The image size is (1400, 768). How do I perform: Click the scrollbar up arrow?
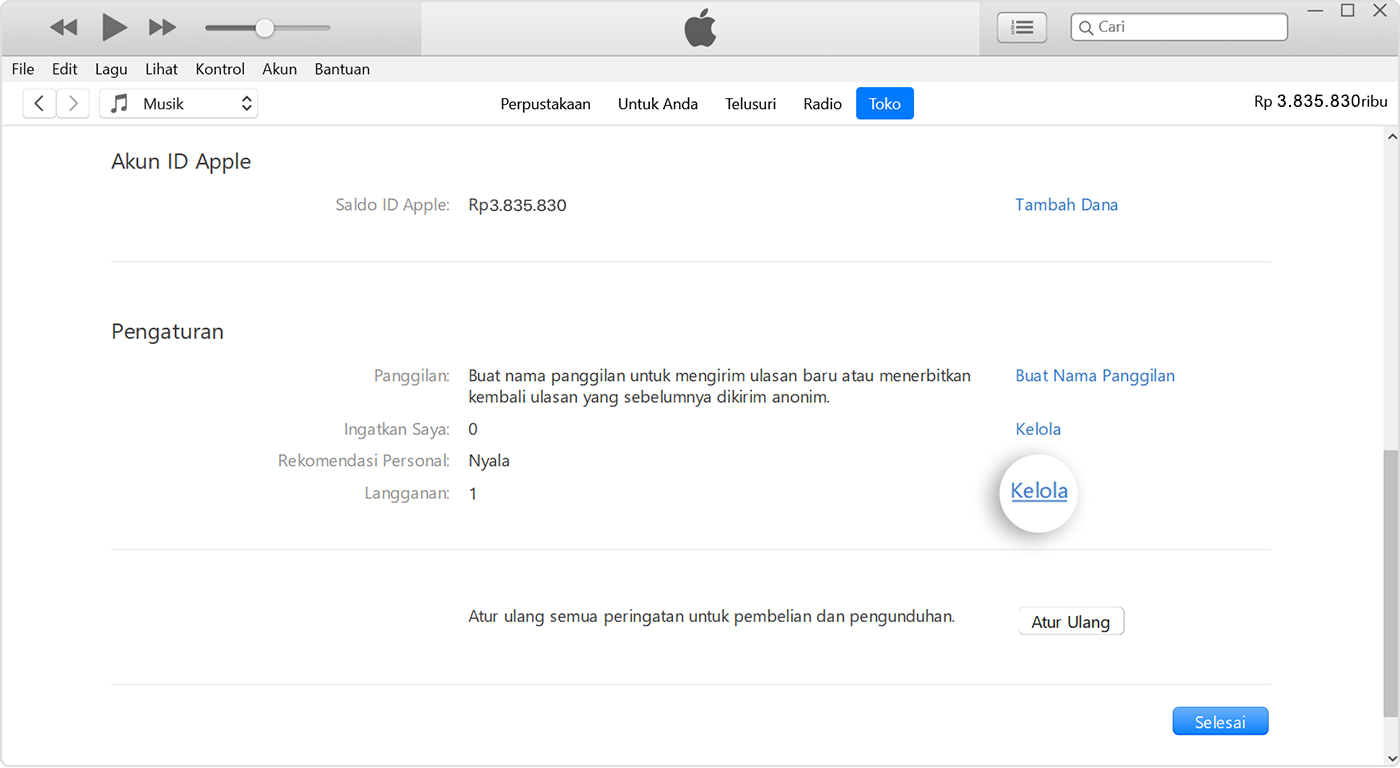[x=1391, y=135]
